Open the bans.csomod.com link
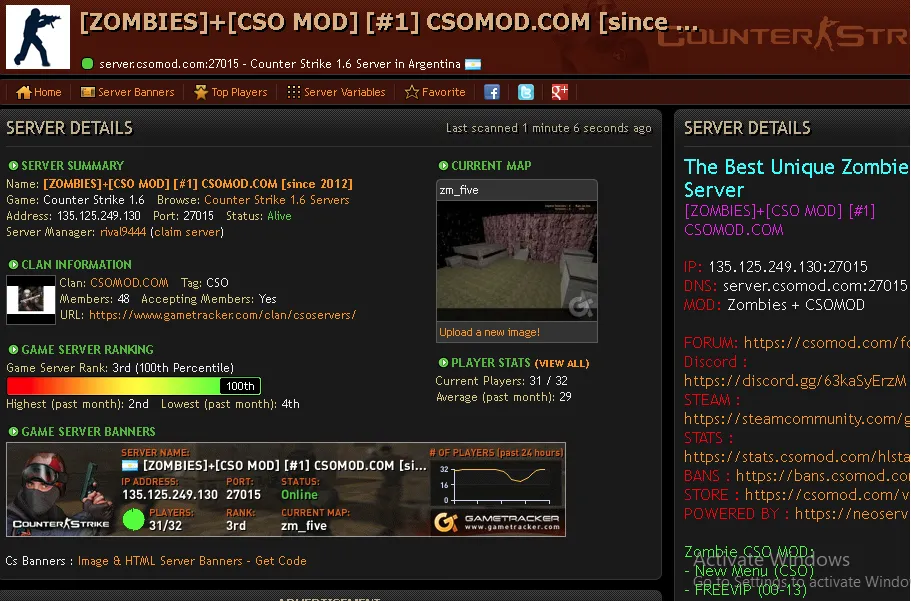911x601 pixels. coord(823,476)
